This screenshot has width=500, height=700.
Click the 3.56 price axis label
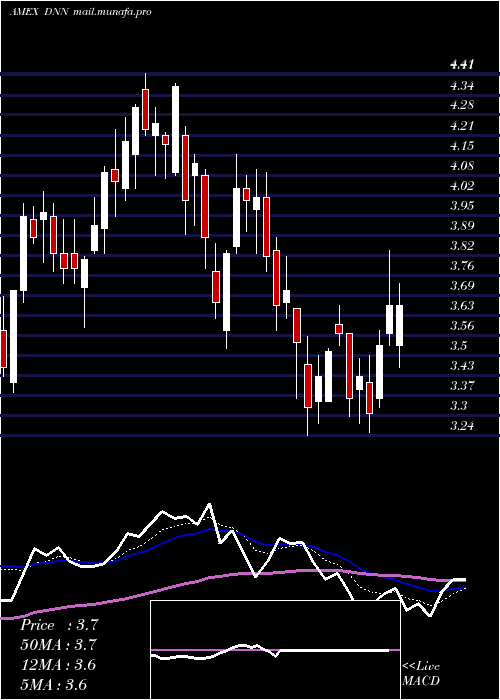click(461, 325)
